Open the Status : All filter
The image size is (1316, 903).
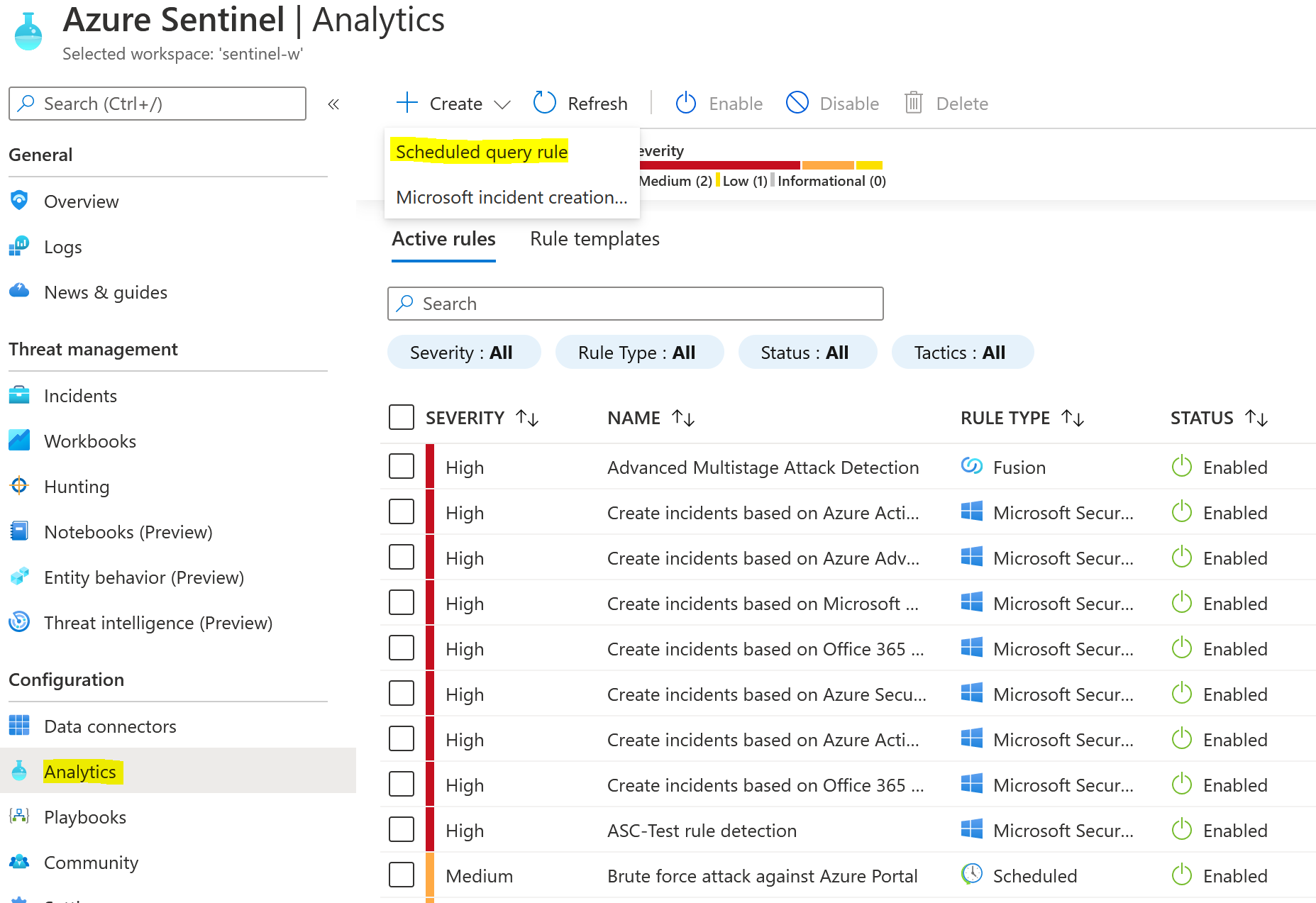click(807, 352)
